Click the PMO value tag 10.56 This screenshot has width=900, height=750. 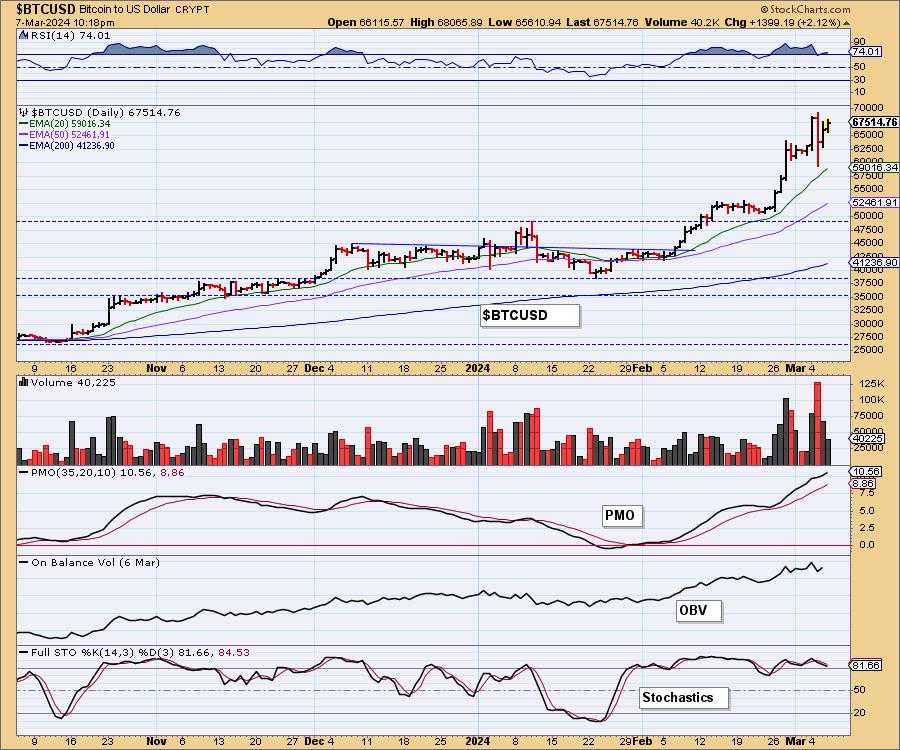(x=866, y=472)
